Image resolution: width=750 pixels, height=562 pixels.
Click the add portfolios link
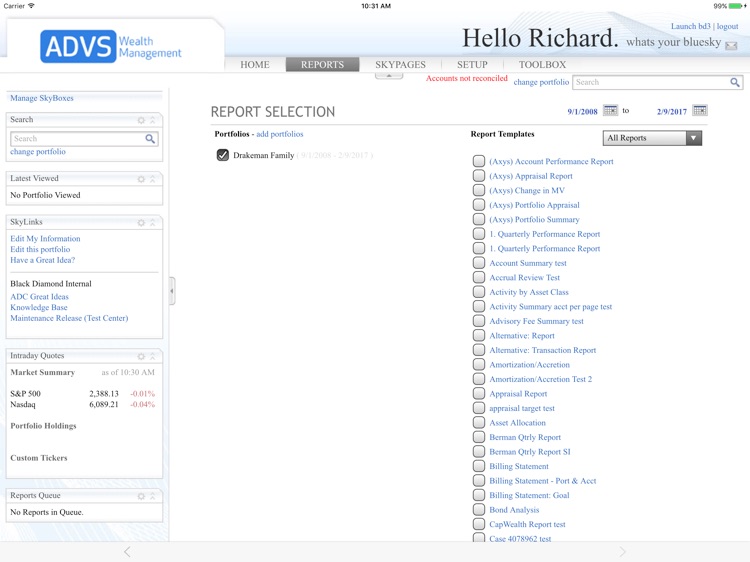point(280,134)
